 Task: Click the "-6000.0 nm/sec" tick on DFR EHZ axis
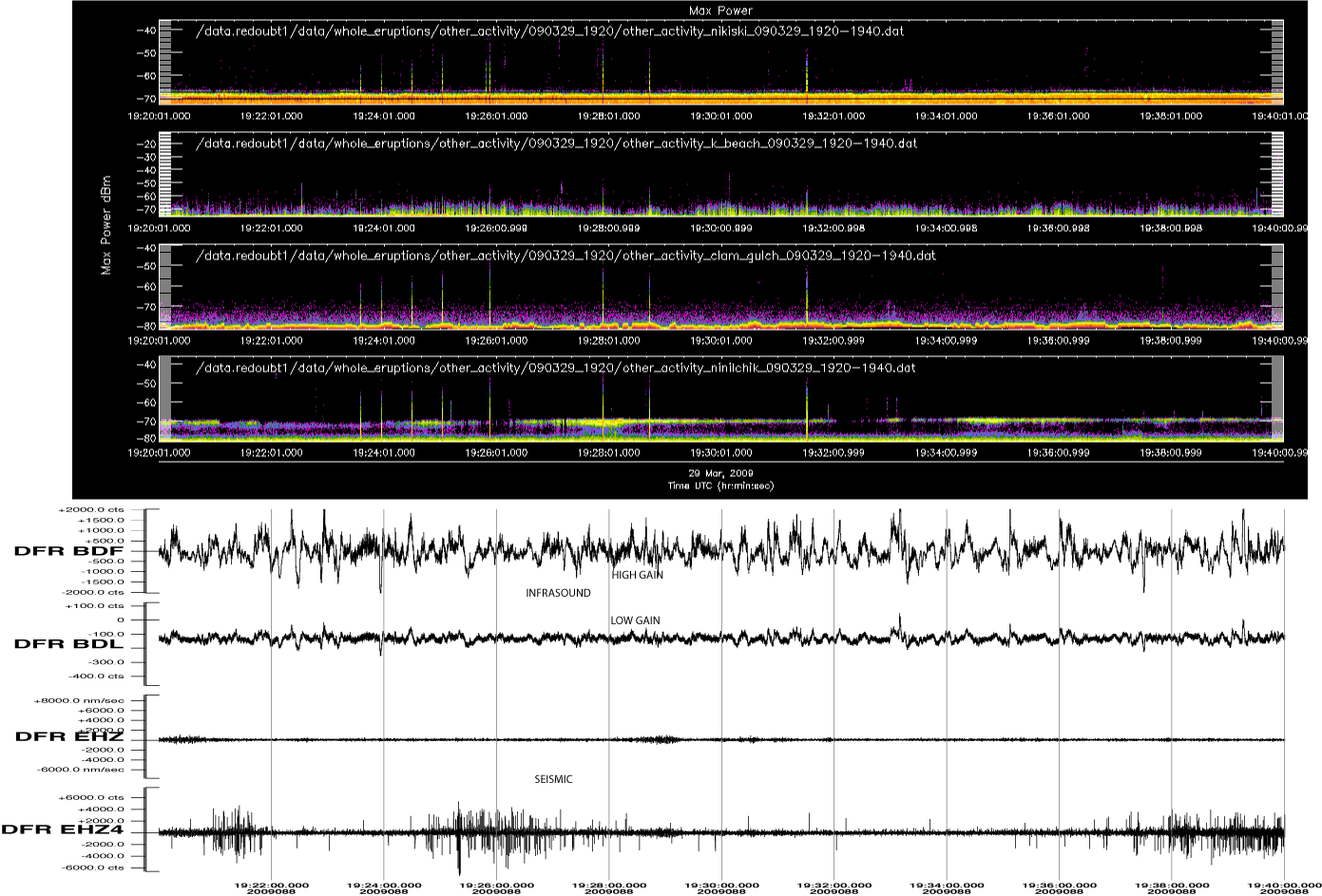[81, 771]
